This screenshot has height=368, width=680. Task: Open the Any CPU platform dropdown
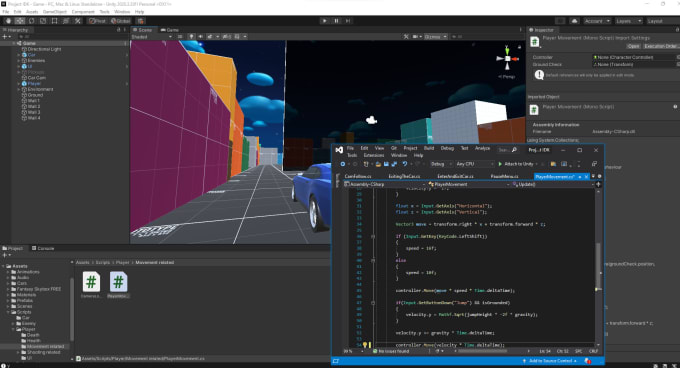pos(475,164)
